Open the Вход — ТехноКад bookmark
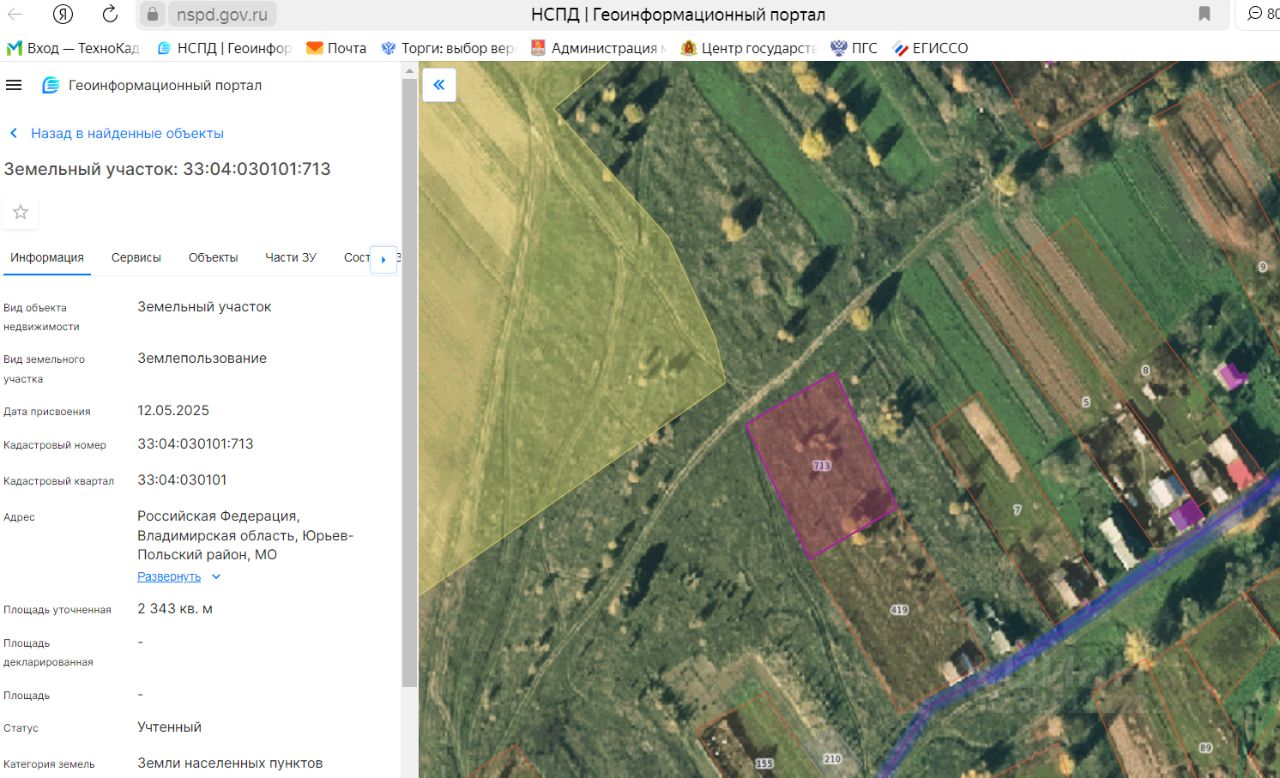The width and height of the screenshot is (1280, 778). point(73,48)
